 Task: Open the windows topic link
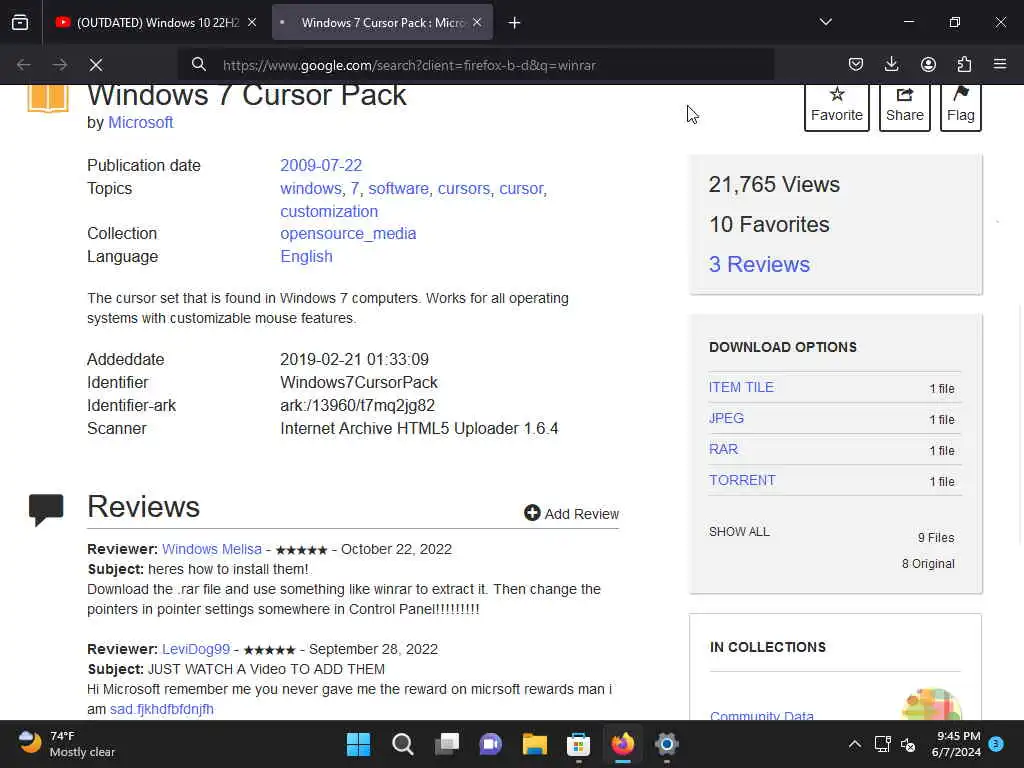311,189
